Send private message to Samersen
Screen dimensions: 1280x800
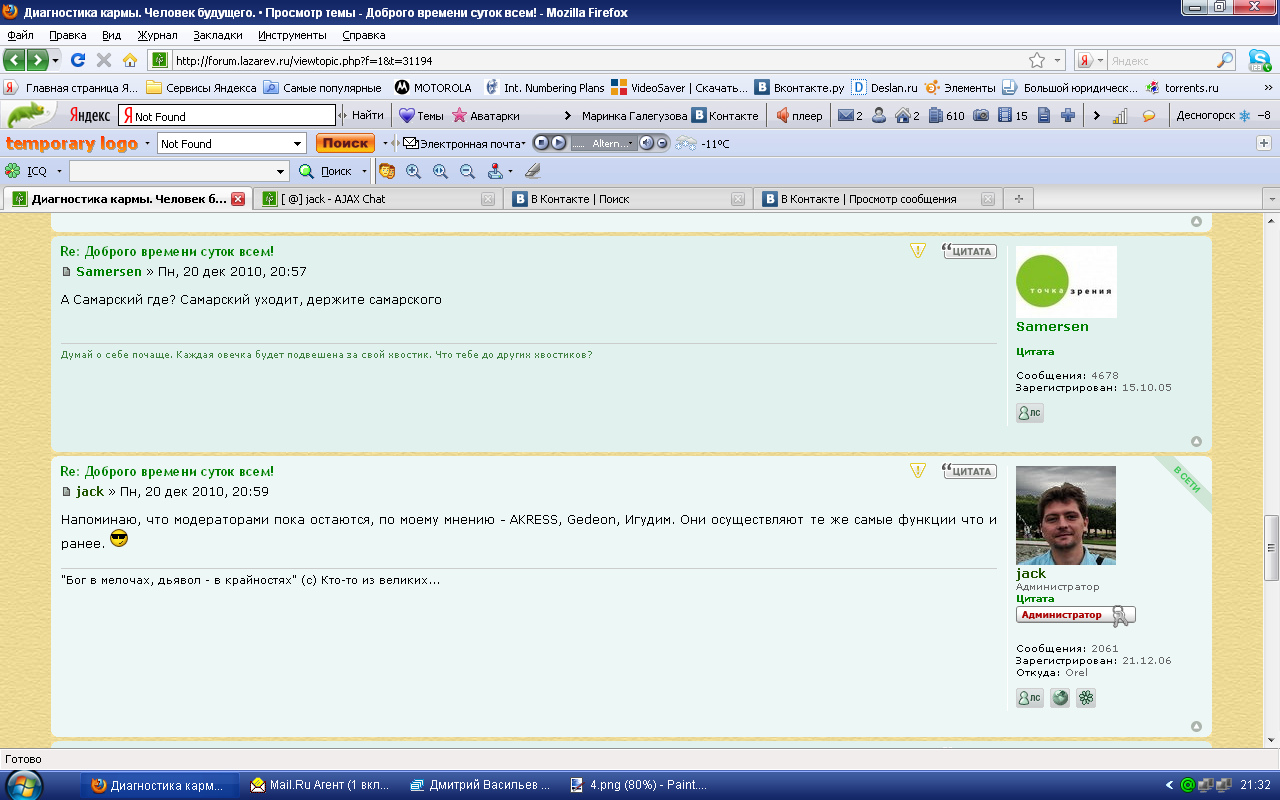pyautogui.click(x=1029, y=413)
